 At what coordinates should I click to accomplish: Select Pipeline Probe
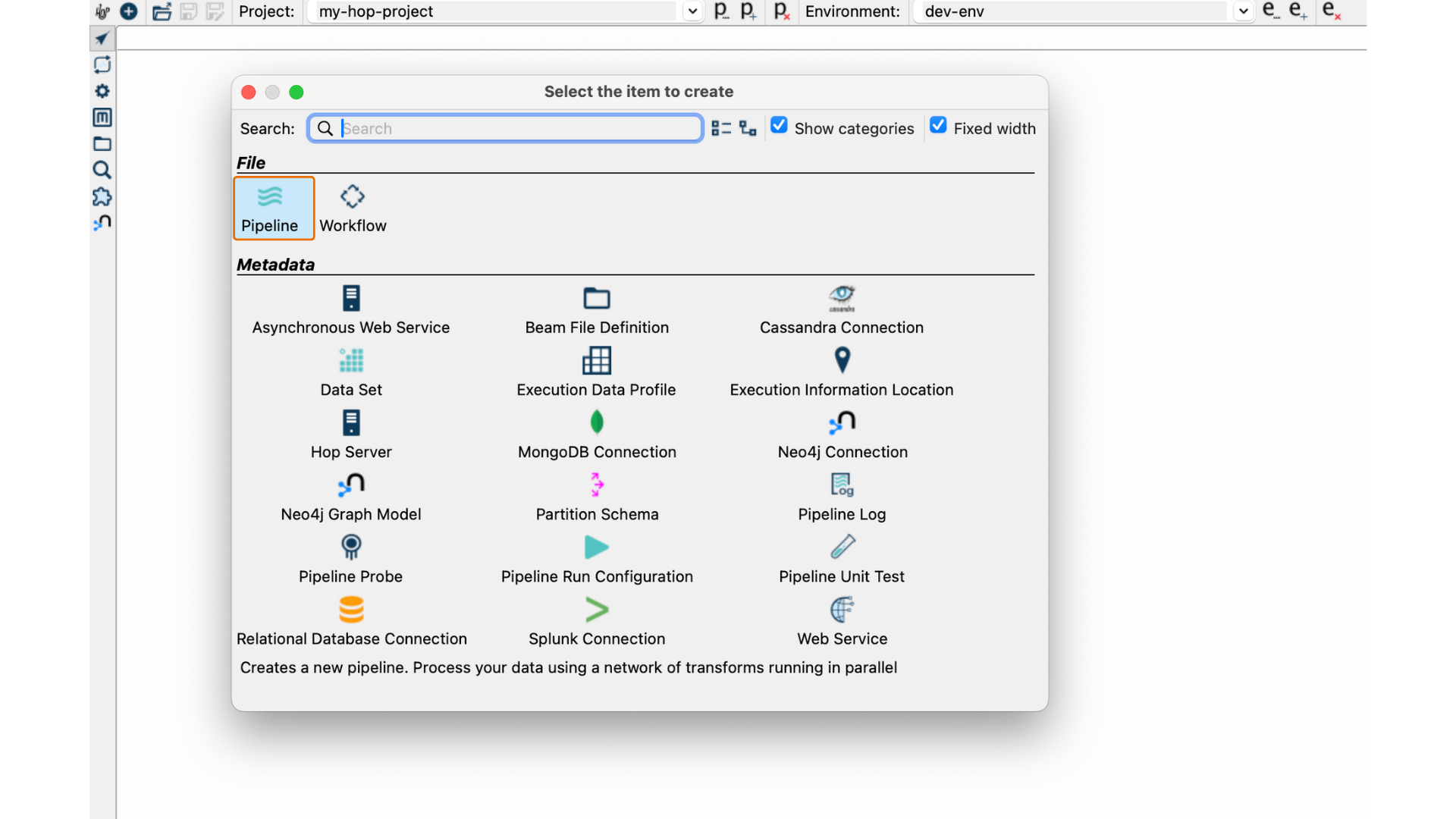351,559
